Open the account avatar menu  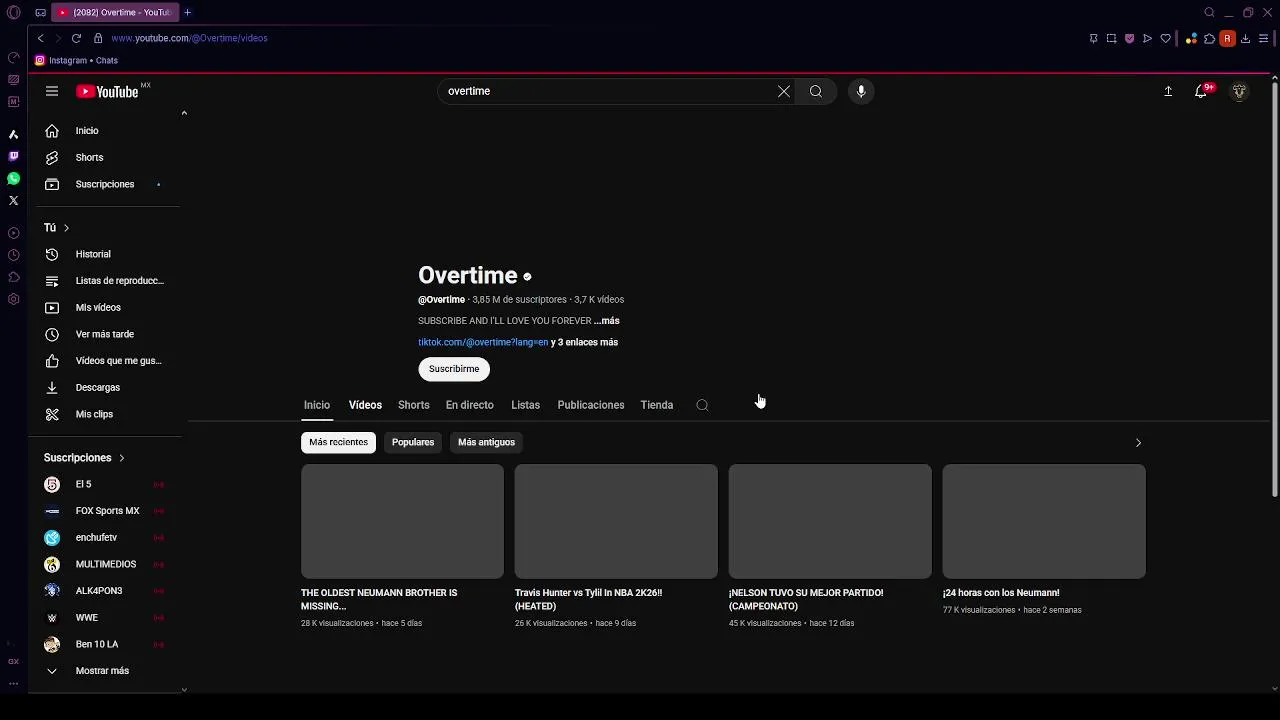(x=1239, y=91)
